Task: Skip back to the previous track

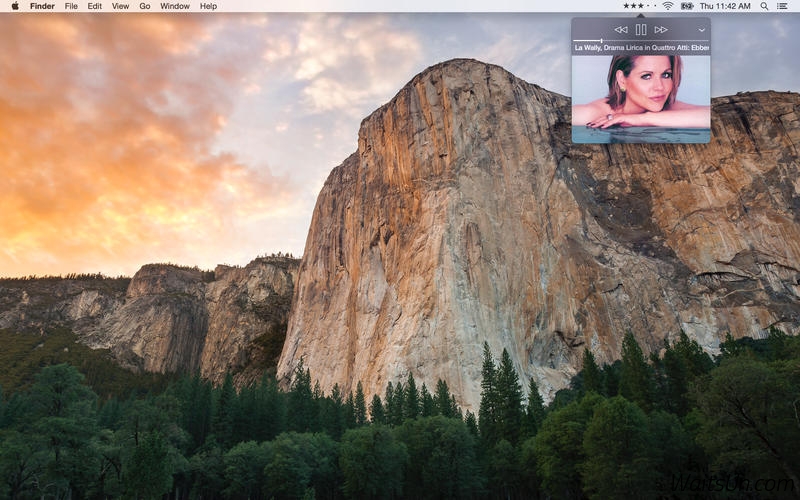Action: pyautogui.click(x=621, y=30)
